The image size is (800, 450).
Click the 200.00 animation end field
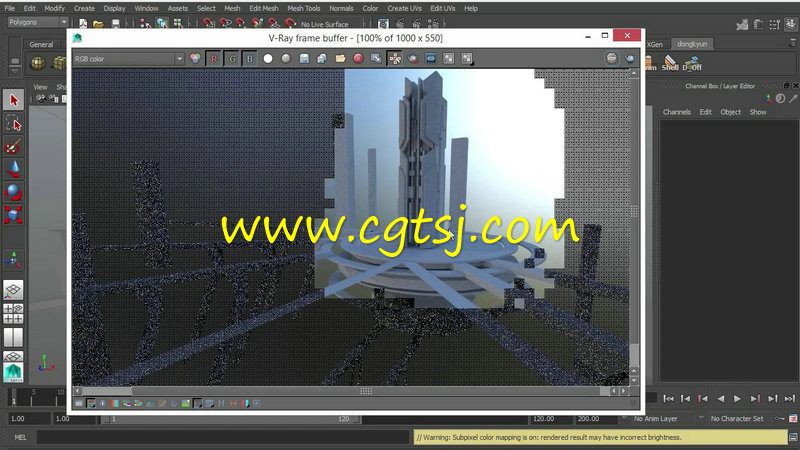(x=595, y=418)
